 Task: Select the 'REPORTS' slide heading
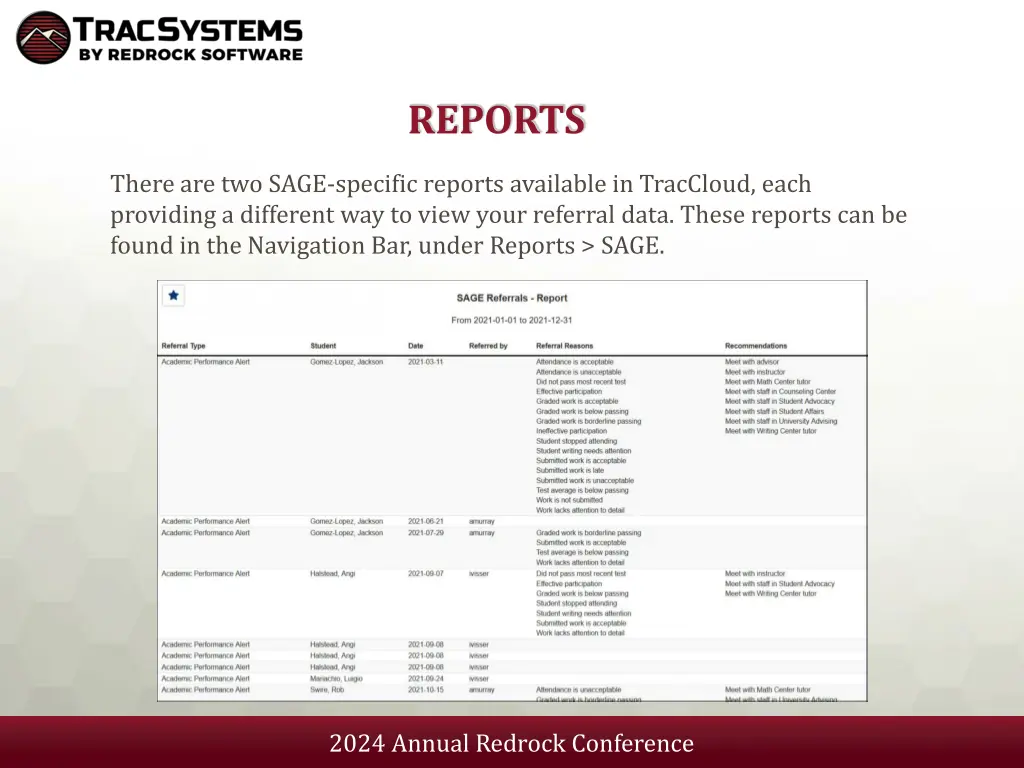(497, 120)
